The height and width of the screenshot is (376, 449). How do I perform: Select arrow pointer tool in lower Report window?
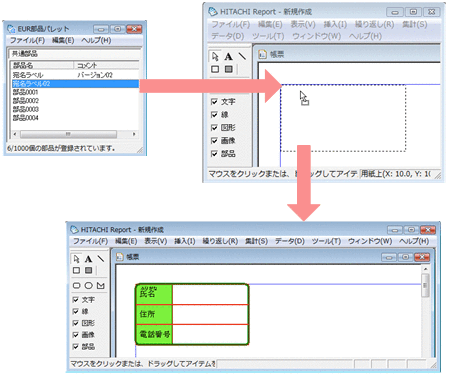pyautogui.click(x=76, y=259)
